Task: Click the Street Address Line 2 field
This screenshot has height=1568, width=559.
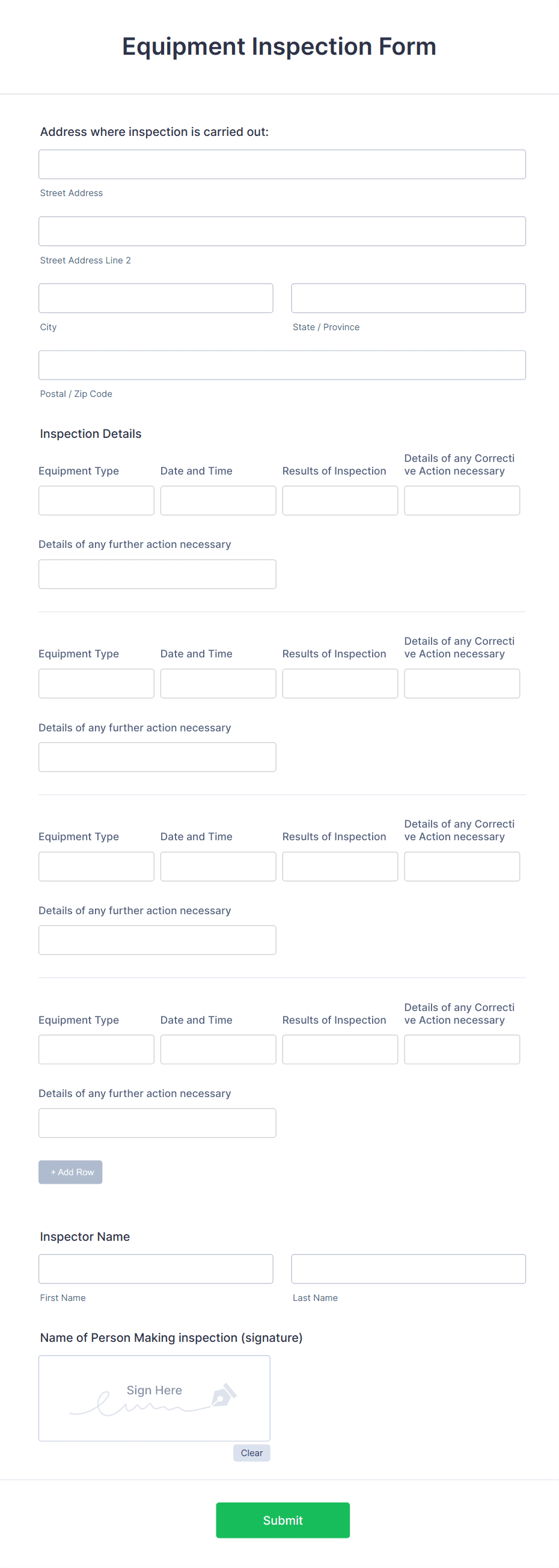Action: tap(282, 231)
